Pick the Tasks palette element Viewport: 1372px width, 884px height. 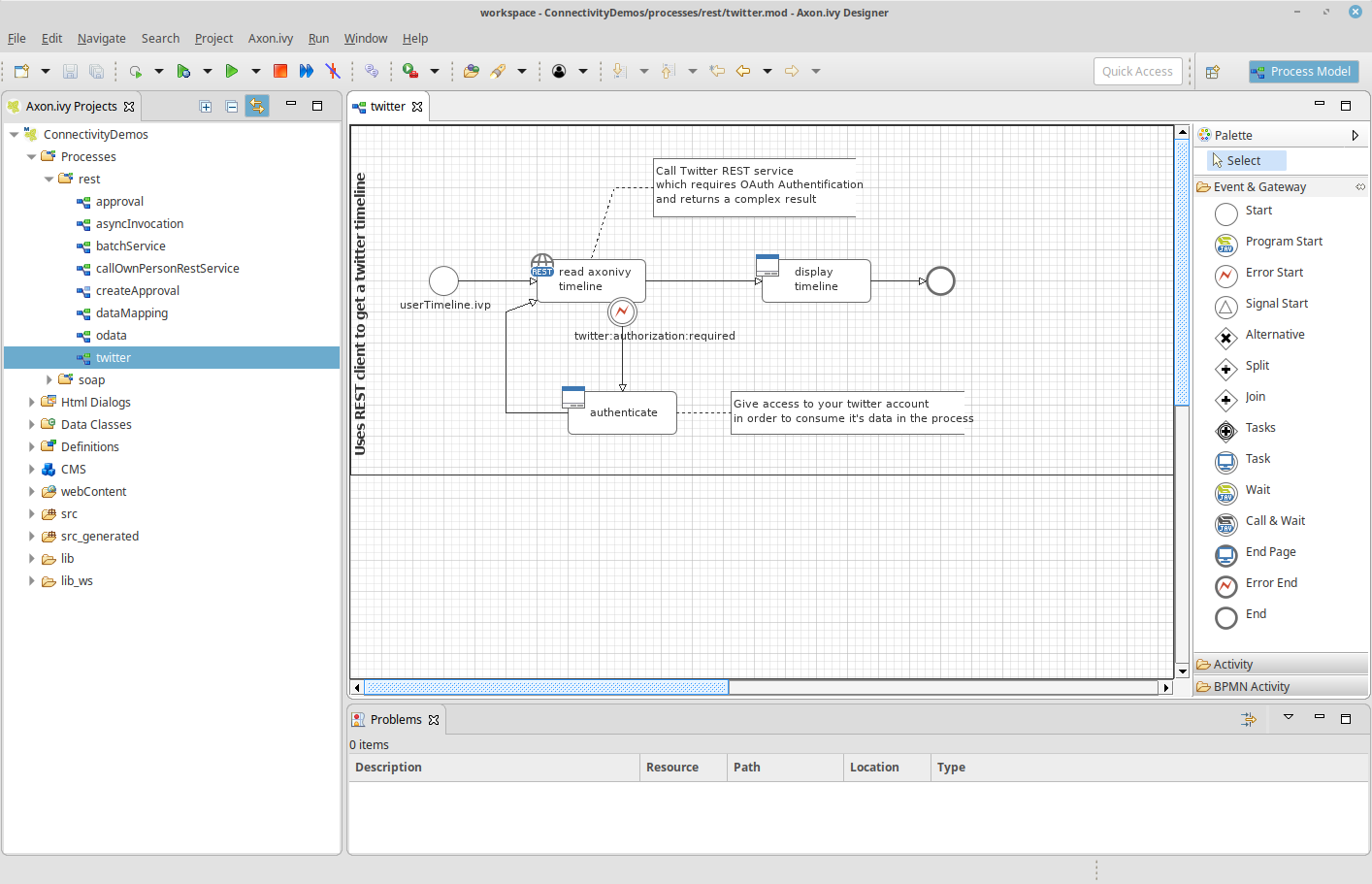(1246, 428)
